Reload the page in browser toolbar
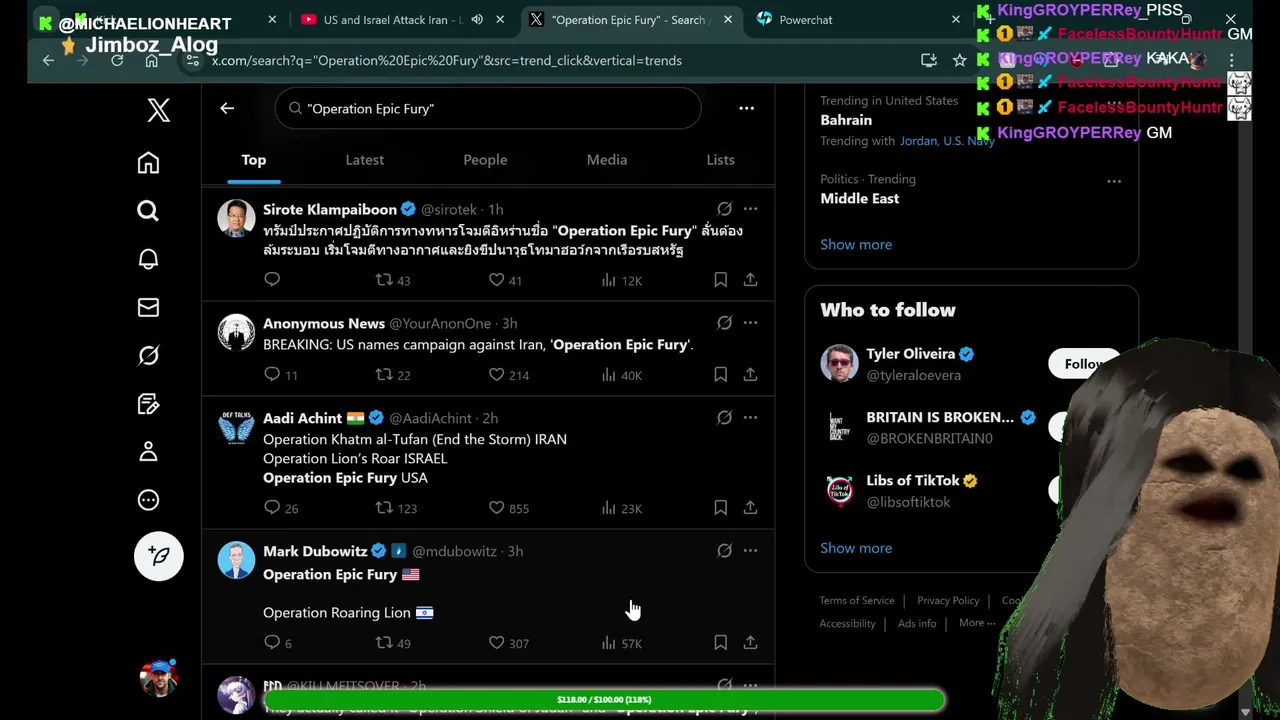 point(117,60)
